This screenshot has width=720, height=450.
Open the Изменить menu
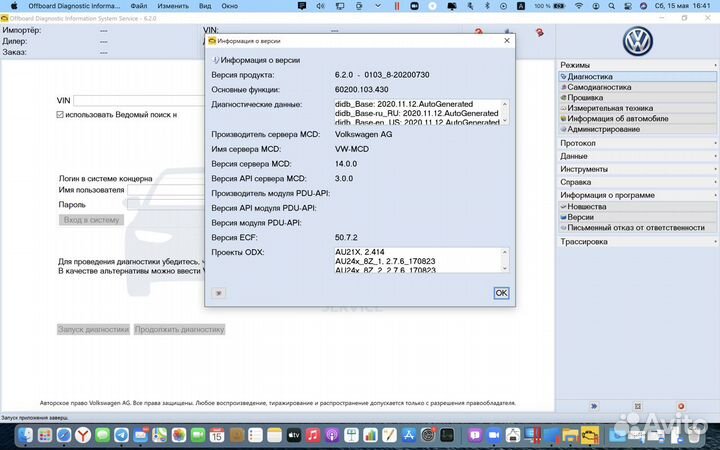173,6
